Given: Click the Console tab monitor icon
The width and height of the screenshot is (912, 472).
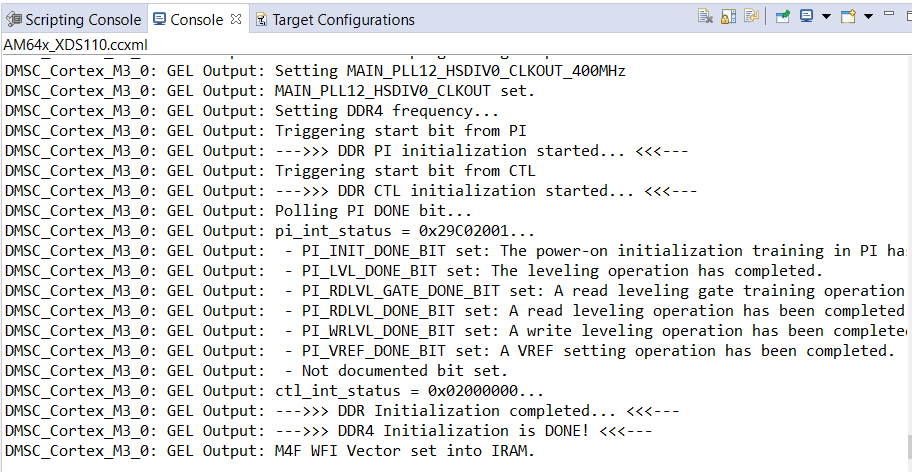Looking at the screenshot, I should 160,20.
